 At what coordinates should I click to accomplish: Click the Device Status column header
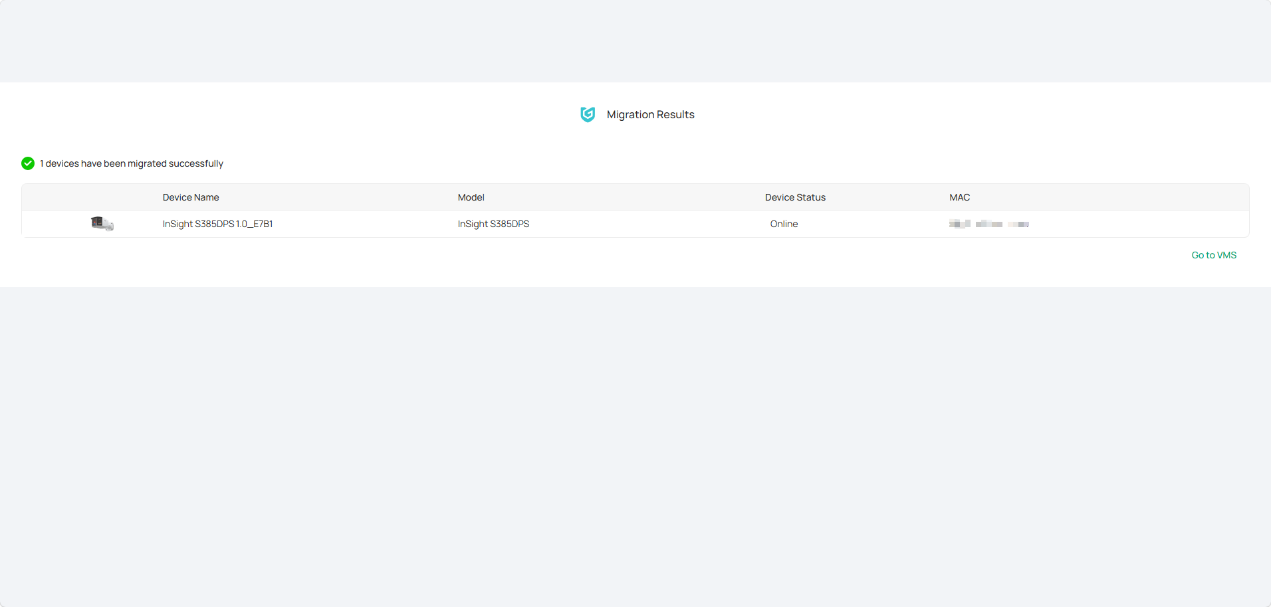pos(795,197)
